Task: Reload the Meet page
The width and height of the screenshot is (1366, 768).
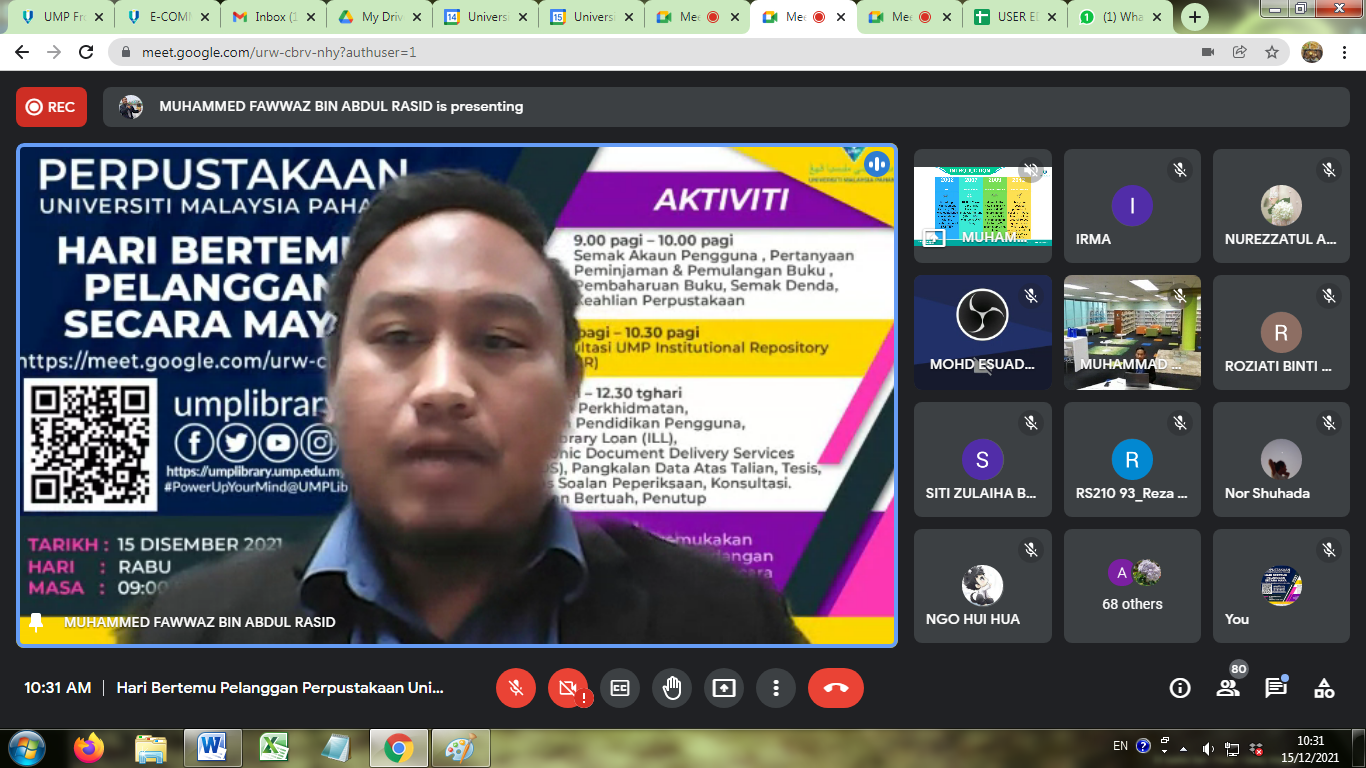Action: [x=86, y=52]
